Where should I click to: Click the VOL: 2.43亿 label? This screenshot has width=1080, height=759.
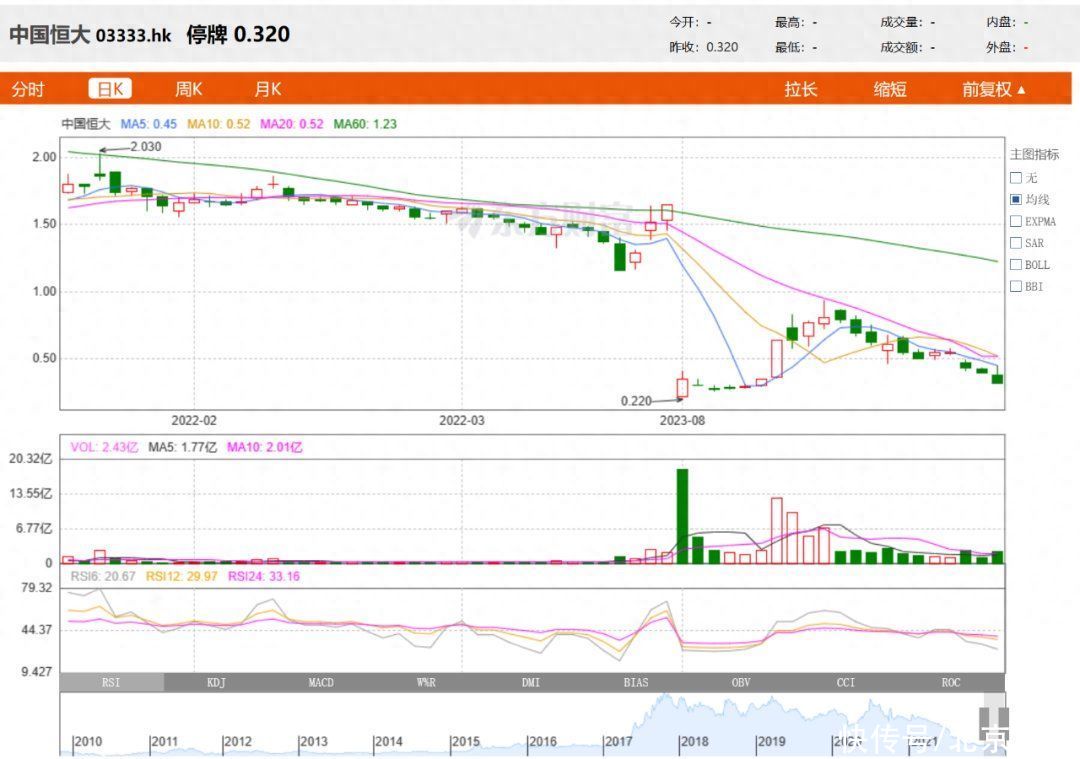tap(104, 448)
